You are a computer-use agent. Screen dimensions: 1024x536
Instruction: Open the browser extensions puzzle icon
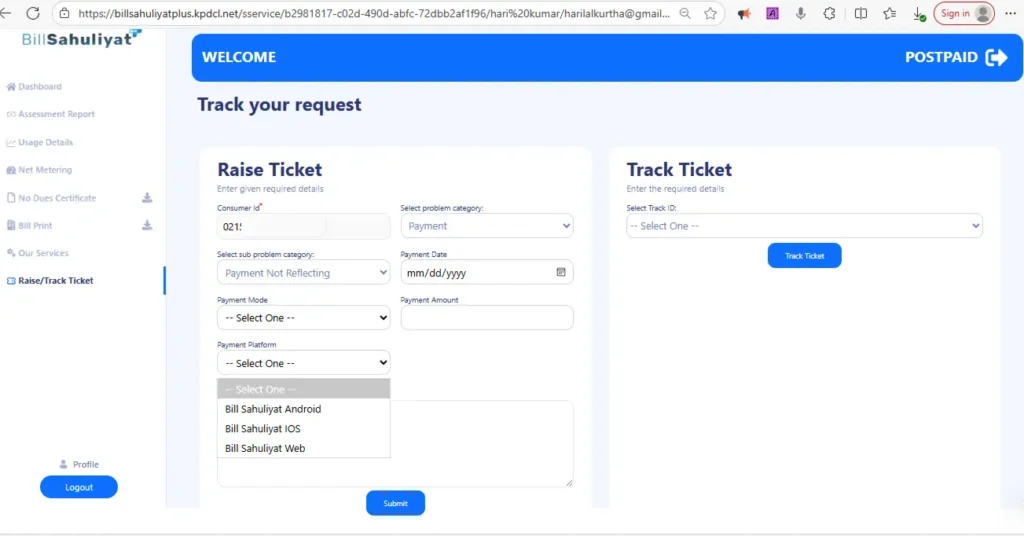point(829,14)
